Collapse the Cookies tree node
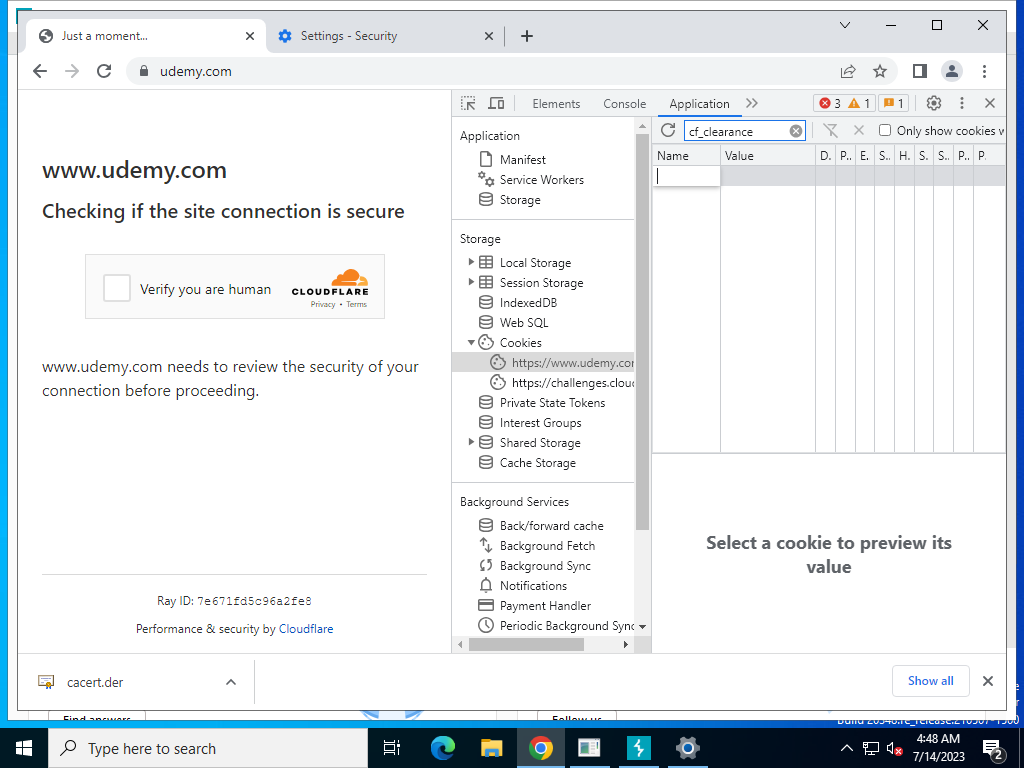 click(x=471, y=342)
